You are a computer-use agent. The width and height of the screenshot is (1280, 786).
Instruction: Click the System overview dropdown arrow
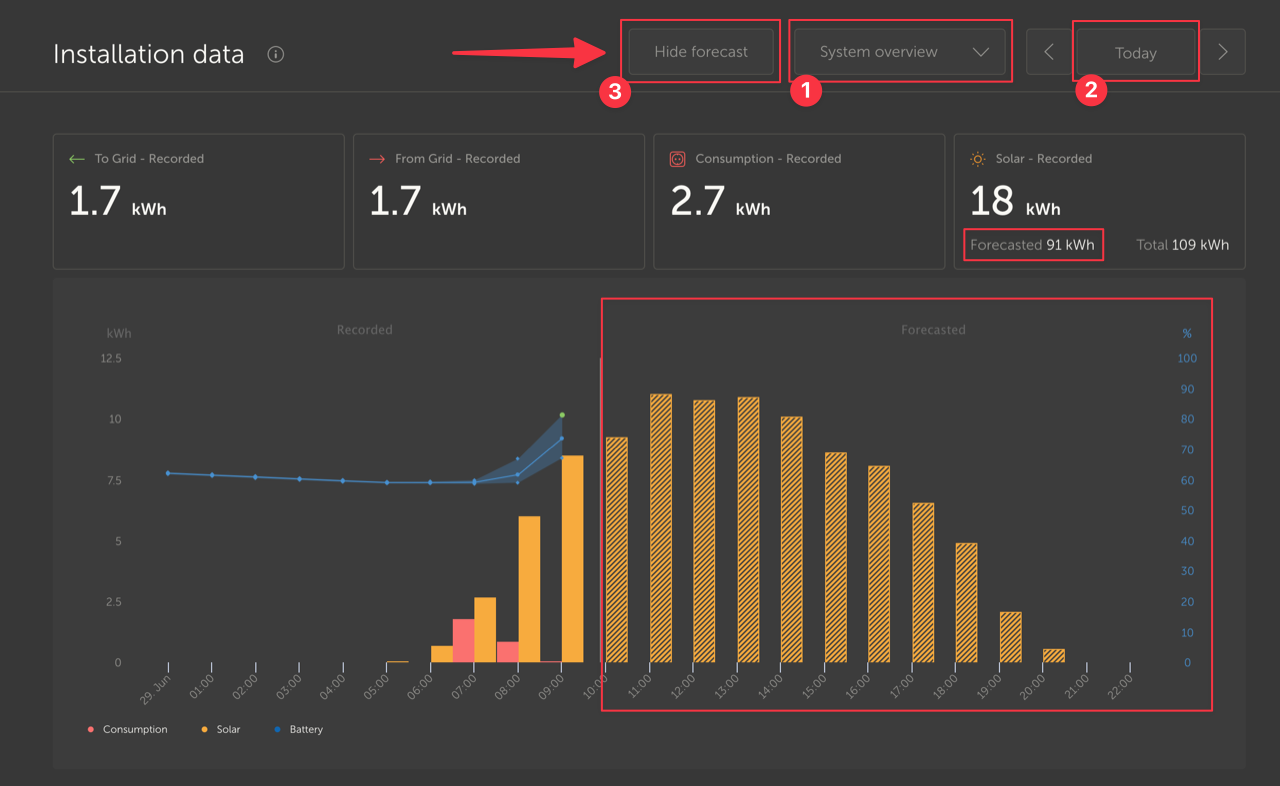(x=980, y=52)
